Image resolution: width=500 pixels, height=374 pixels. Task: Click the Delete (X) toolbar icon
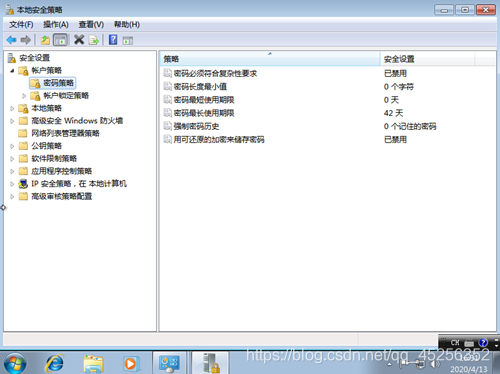pos(79,40)
